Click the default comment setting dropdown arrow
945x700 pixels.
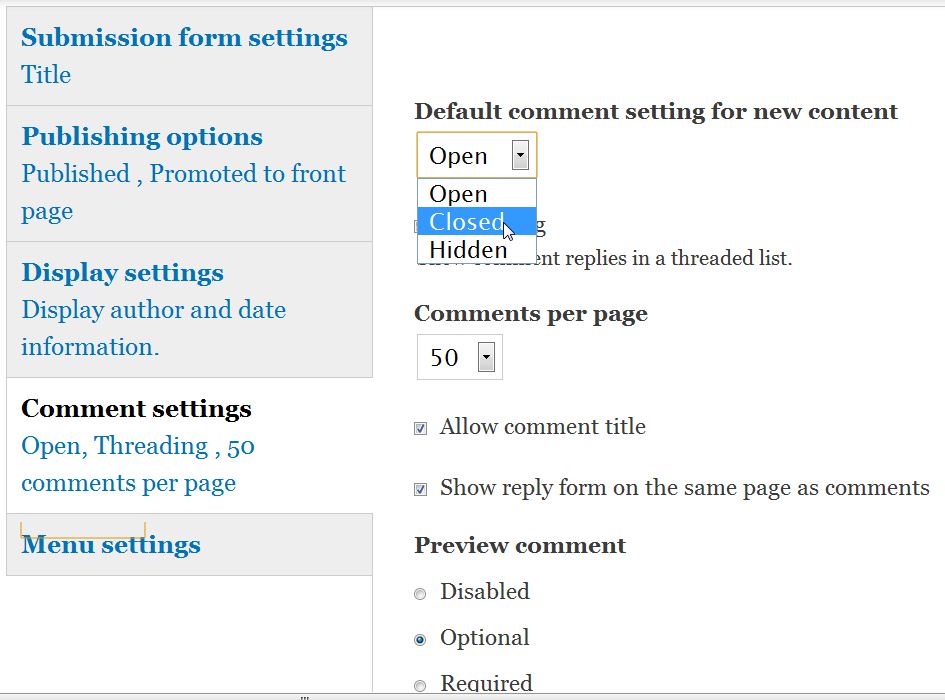519,155
